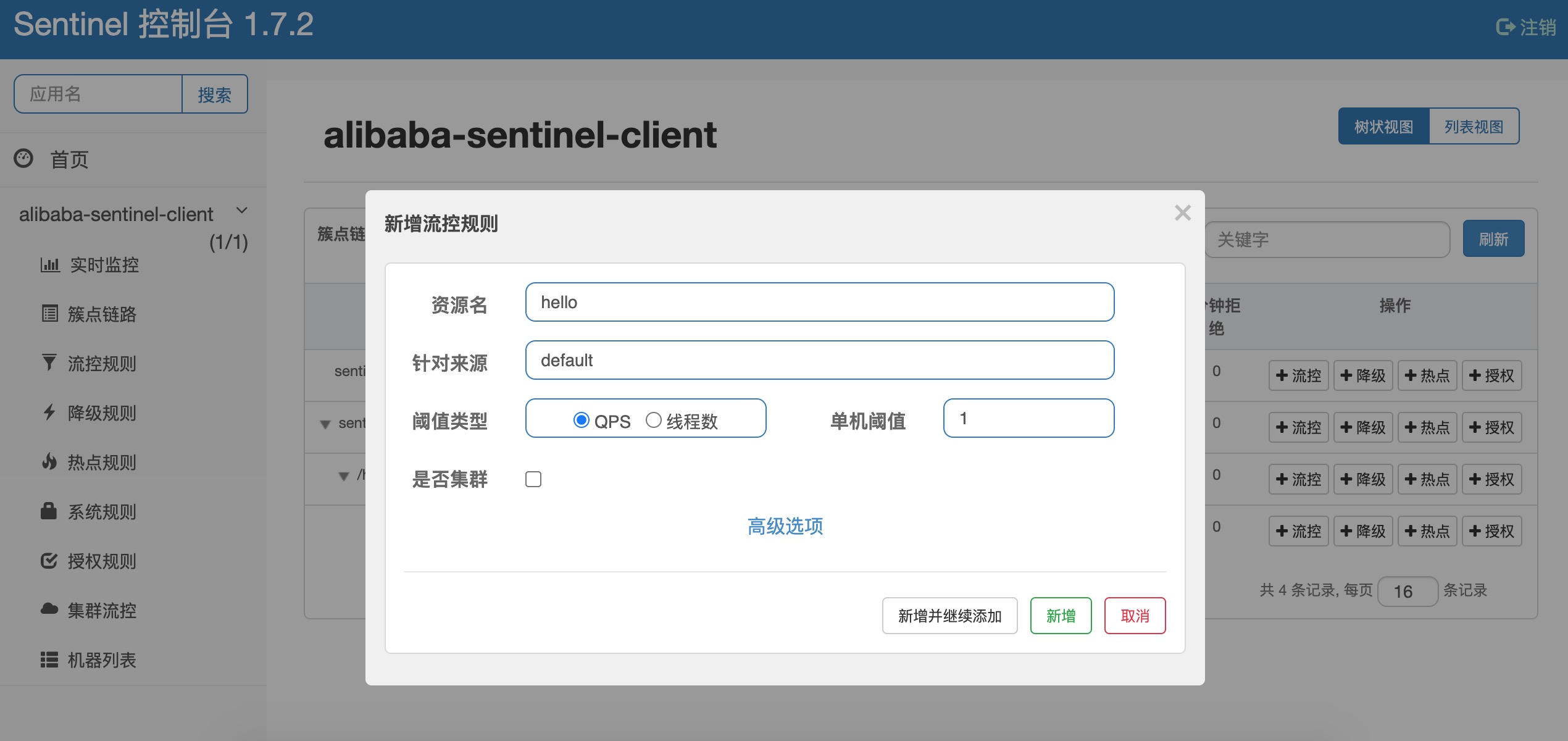Expand 高级选项 advanced options
This screenshot has width=1568, height=741.
click(x=785, y=526)
